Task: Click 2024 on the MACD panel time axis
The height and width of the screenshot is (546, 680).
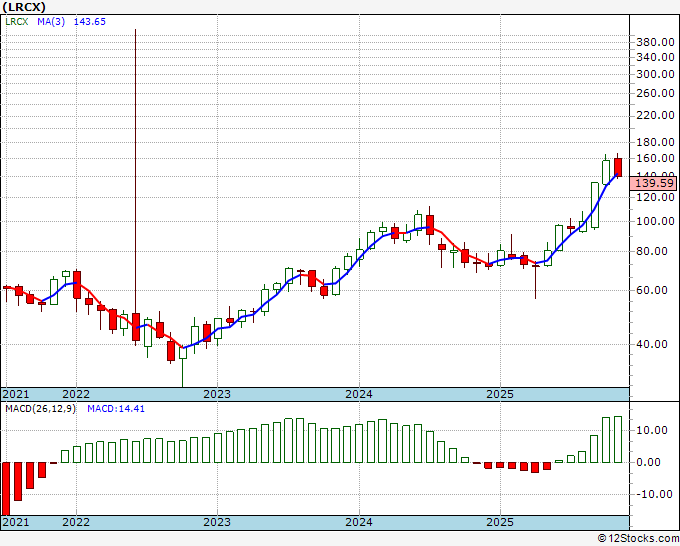Action: [x=359, y=522]
